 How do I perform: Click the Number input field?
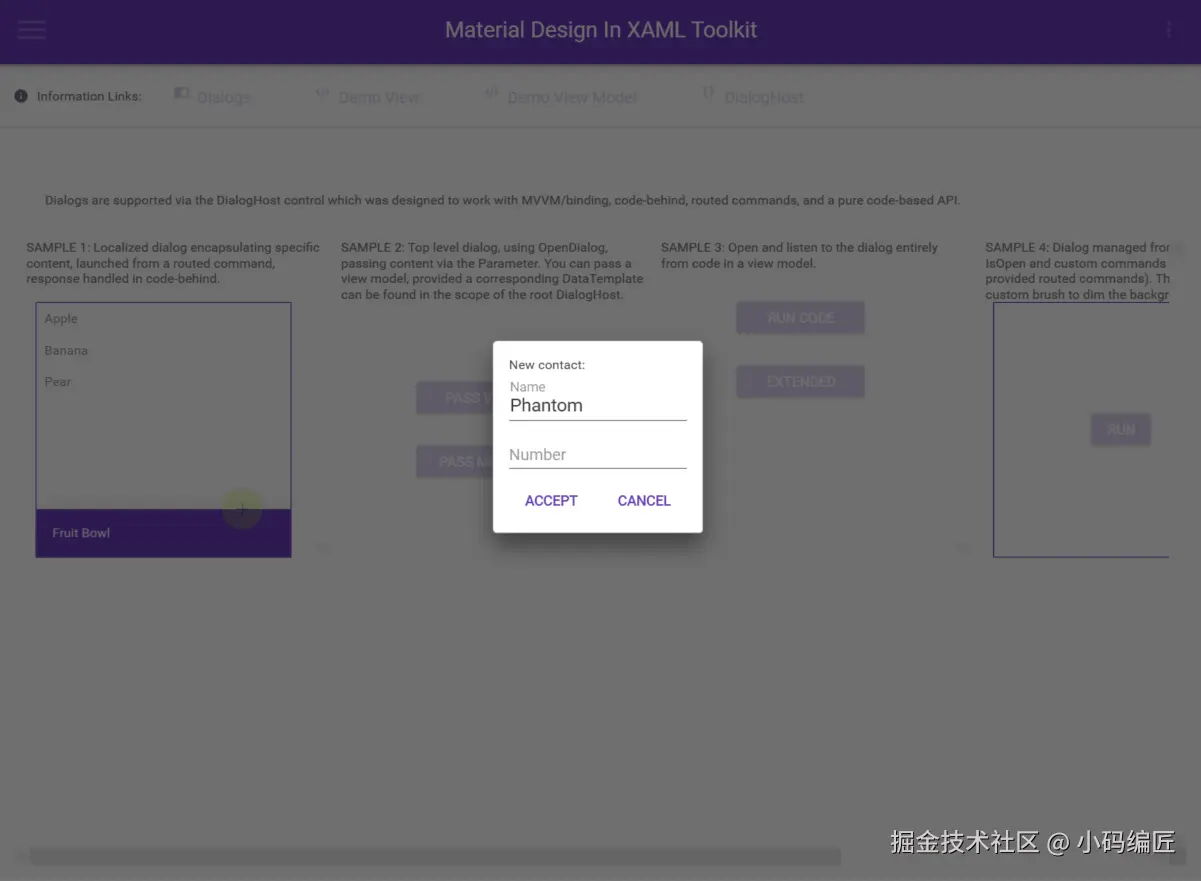coord(597,454)
